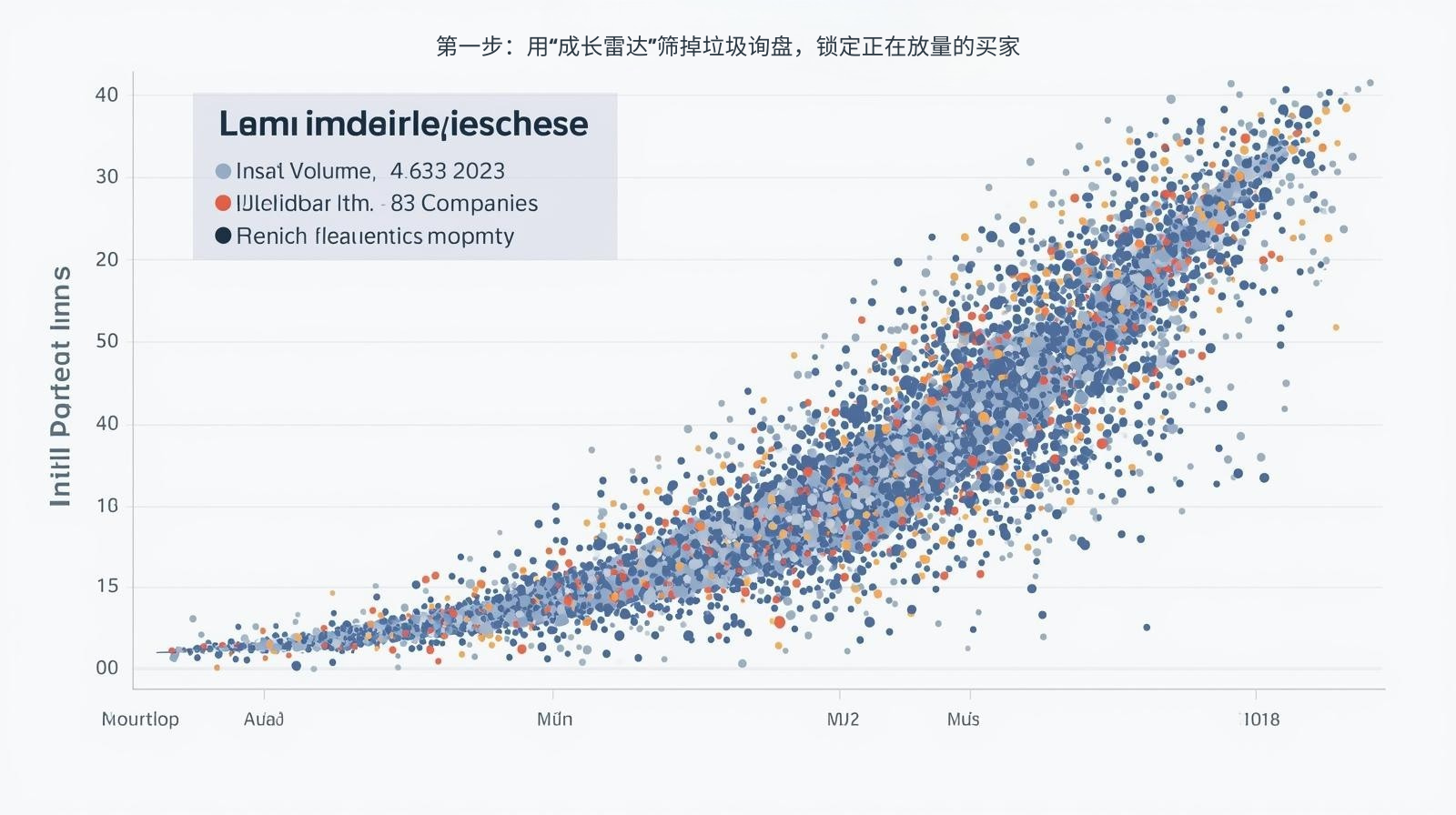Click the 'Mourtlop' x-axis label

point(140,719)
